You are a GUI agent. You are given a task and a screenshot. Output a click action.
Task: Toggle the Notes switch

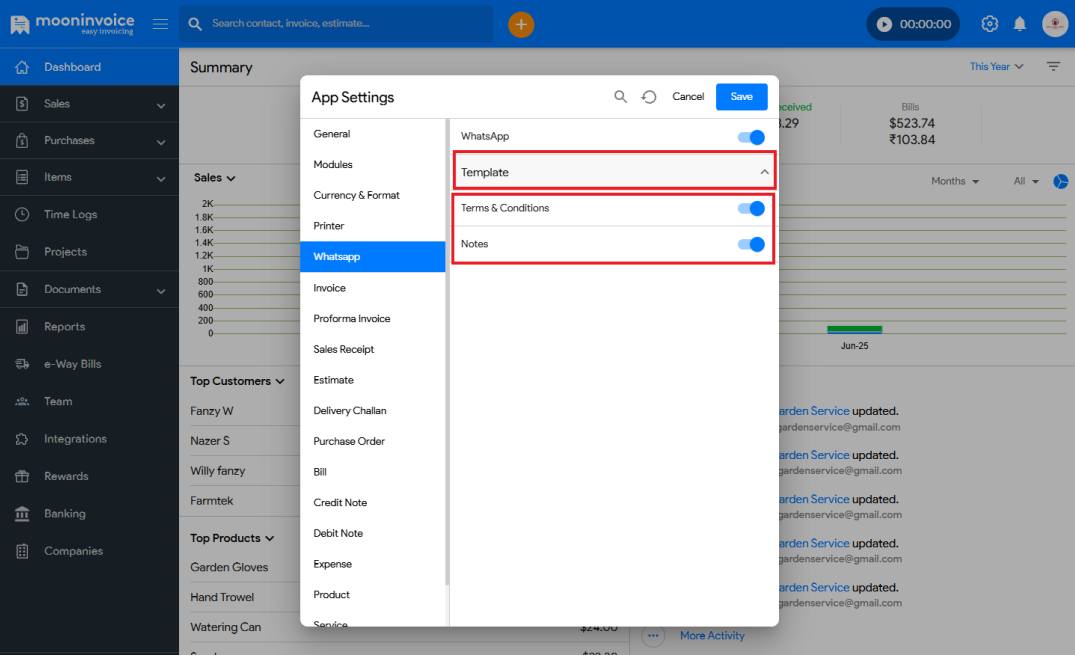click(751, 244)
